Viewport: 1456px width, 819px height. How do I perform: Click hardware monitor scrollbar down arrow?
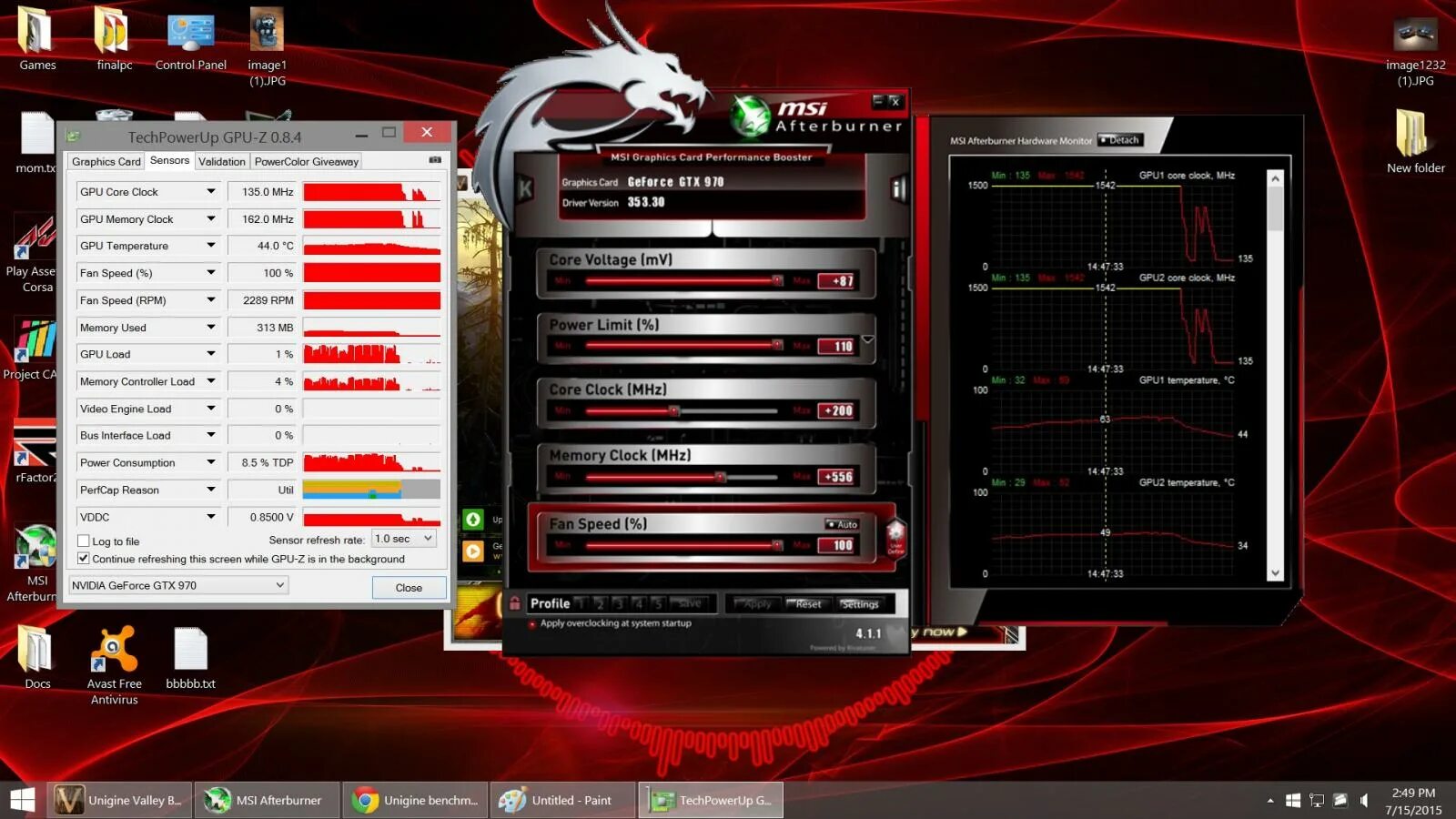pos(1275,573)
